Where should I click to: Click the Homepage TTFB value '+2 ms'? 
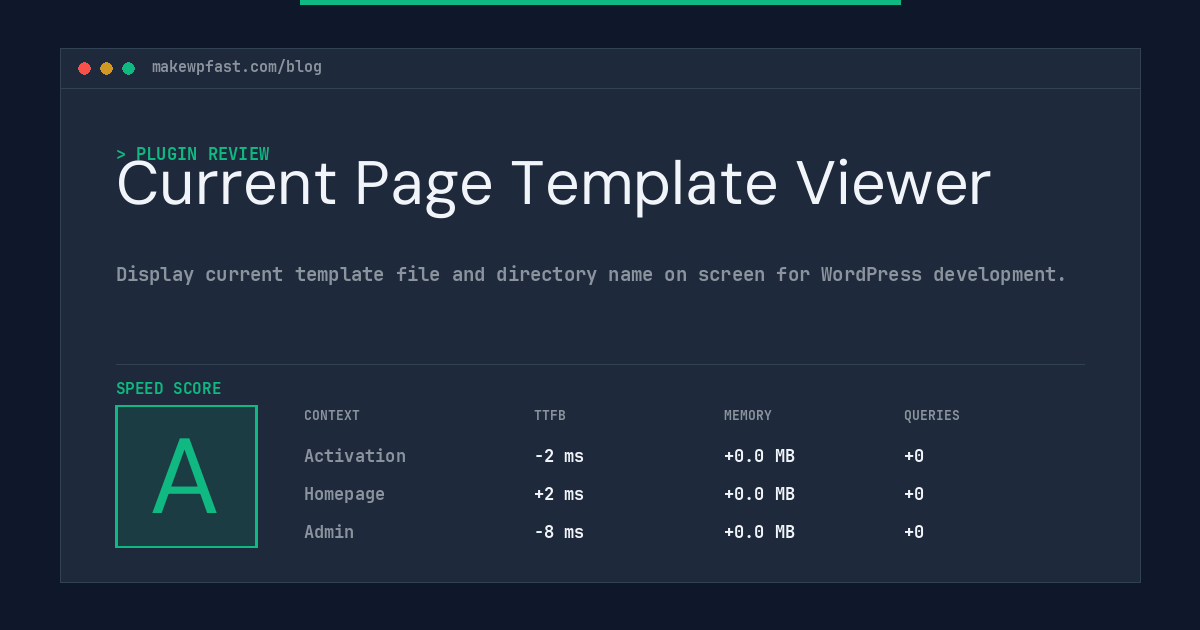pos(559,494)
